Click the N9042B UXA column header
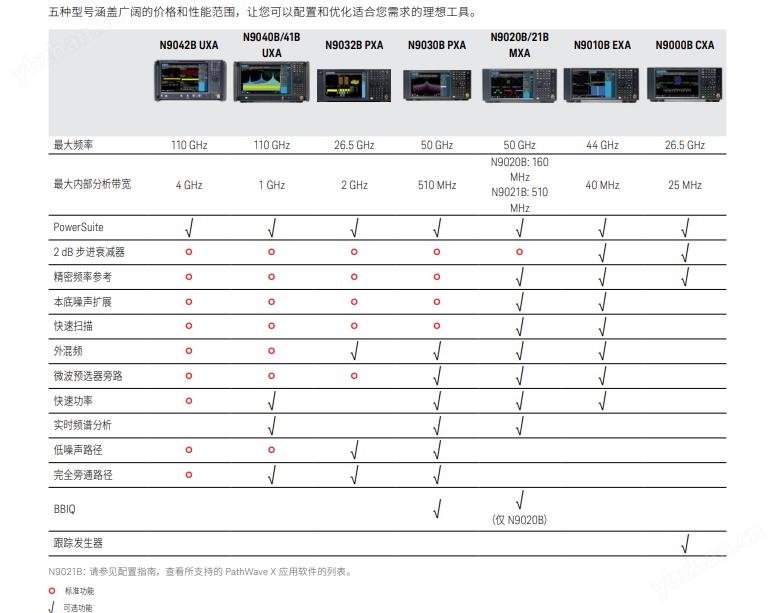 (x=189, y=45)
